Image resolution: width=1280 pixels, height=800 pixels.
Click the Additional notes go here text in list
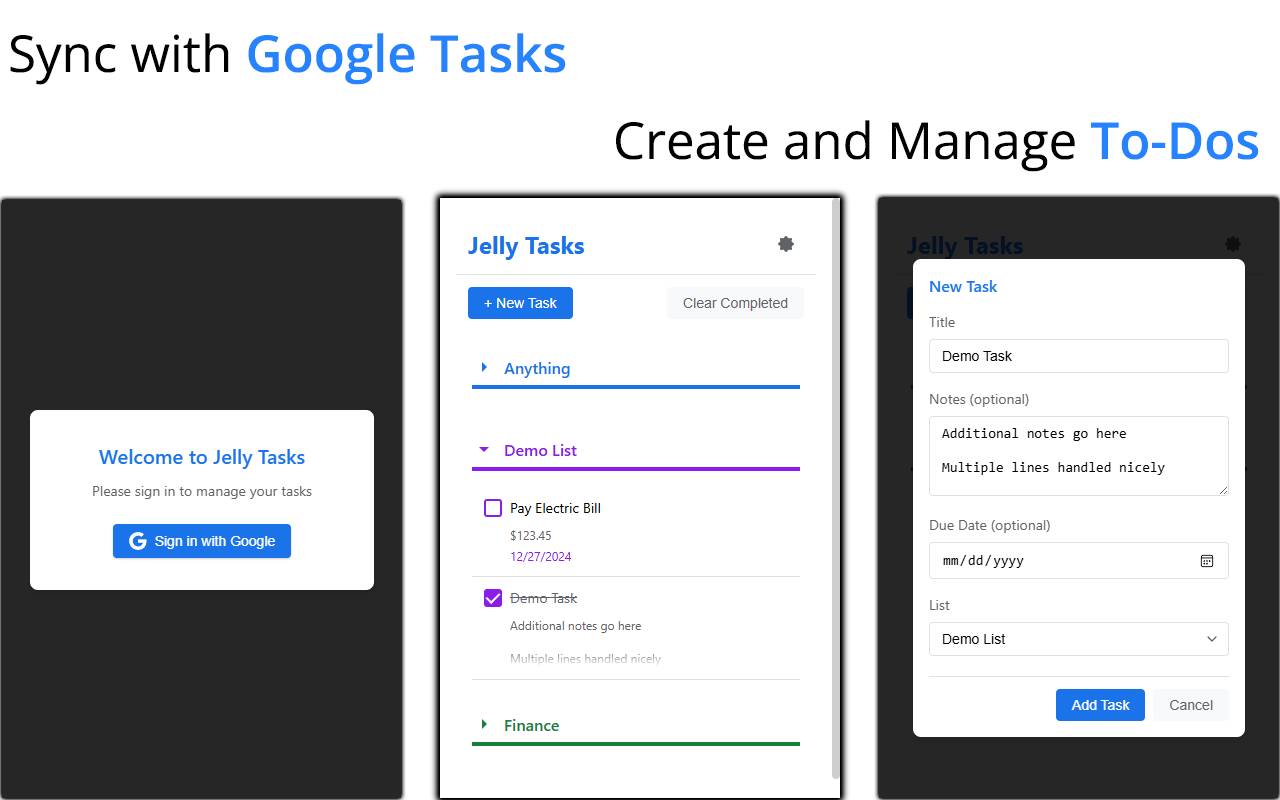coord(576,626)
